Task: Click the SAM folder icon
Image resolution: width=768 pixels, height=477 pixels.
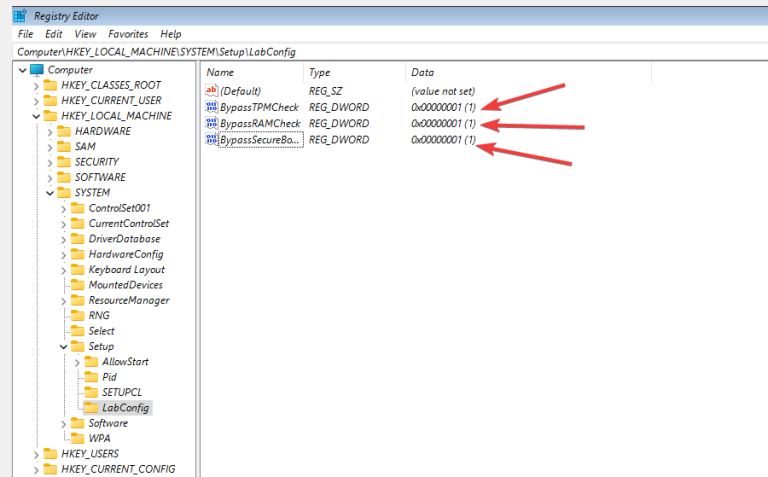Action: [x=64, y=147]
